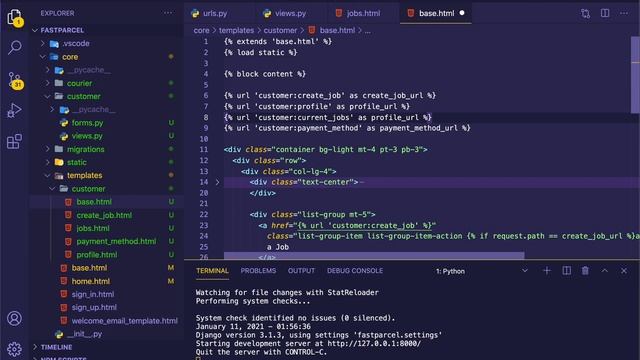Open the 1: Python terminal selector dropdown
Image resolution: width=640 pixels, height=360 pixels.
click(481, 271)
